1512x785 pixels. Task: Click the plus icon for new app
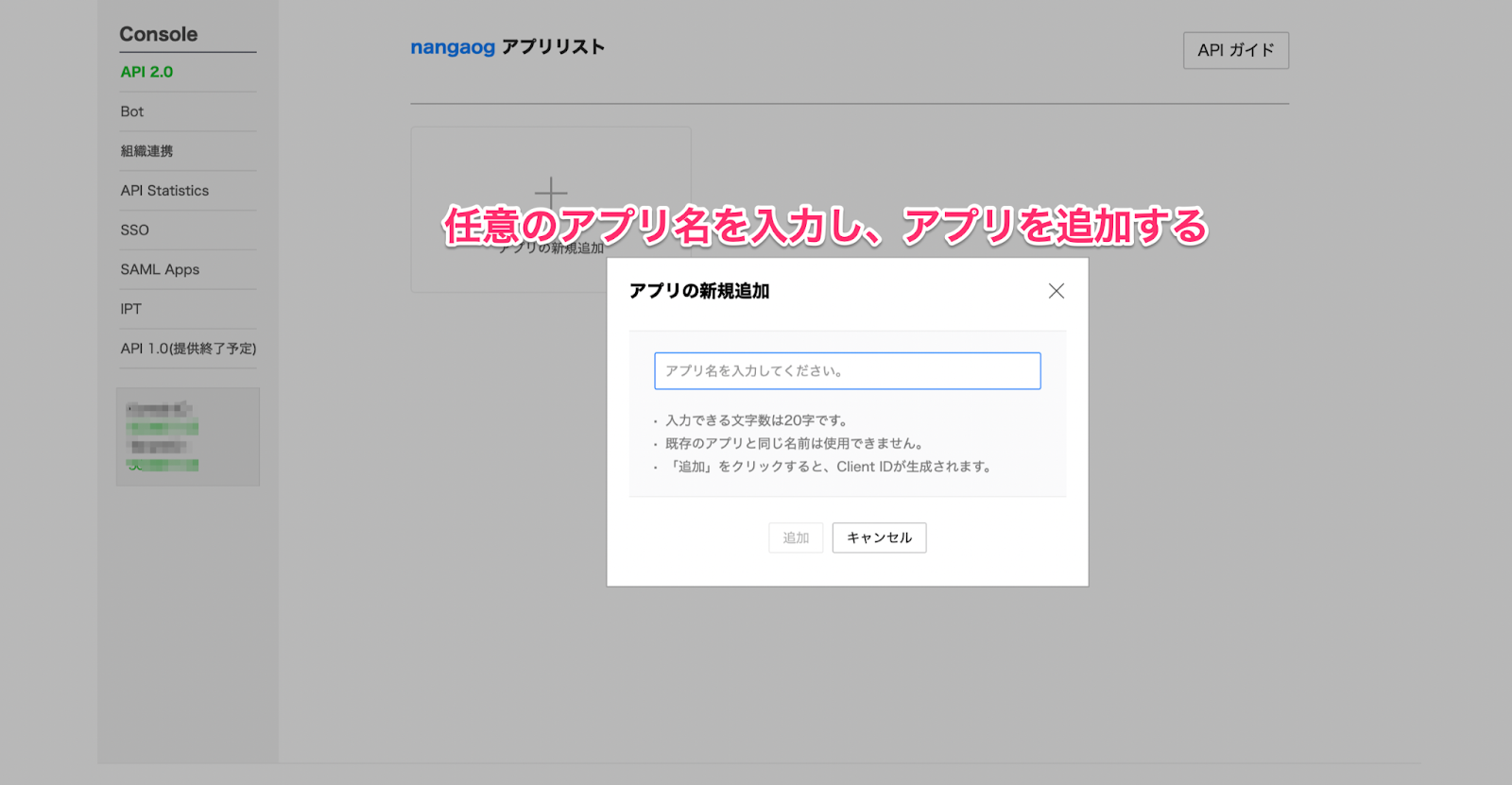tap(551, 193)
